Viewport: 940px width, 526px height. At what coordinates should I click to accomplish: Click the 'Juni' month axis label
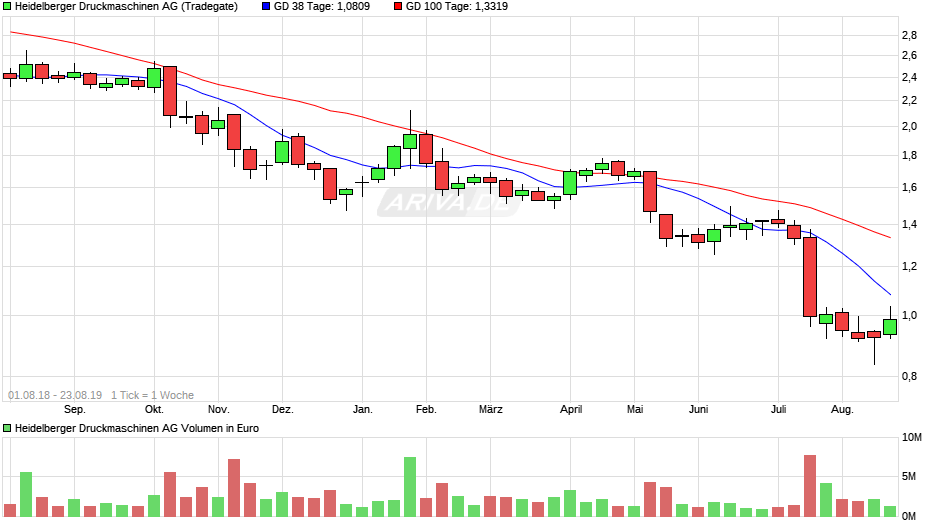(698, 410)
